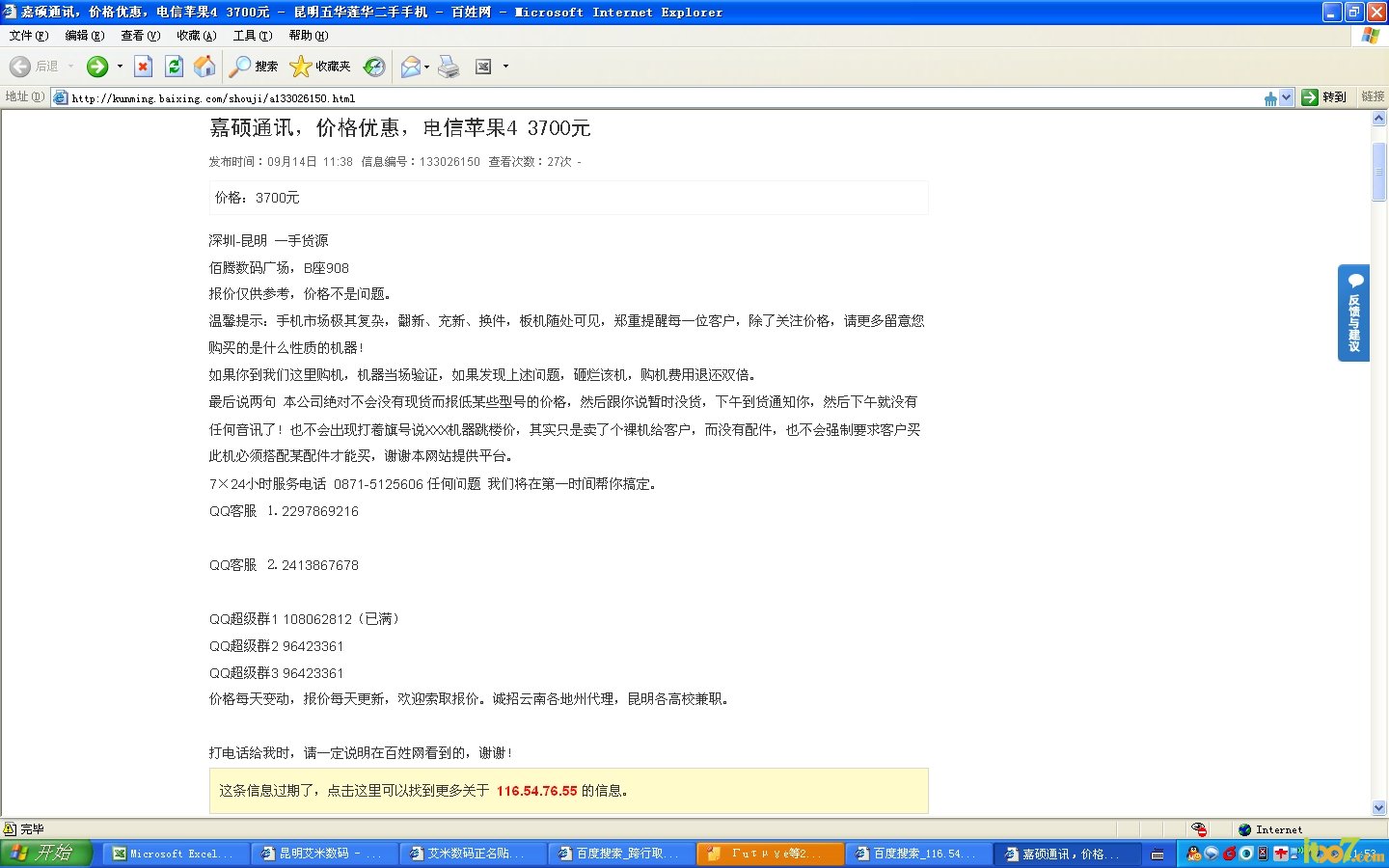The image size is (1389, 868).
Task: Open the 反馈与建议 feedback side tab
Action: pos(1354,312)
